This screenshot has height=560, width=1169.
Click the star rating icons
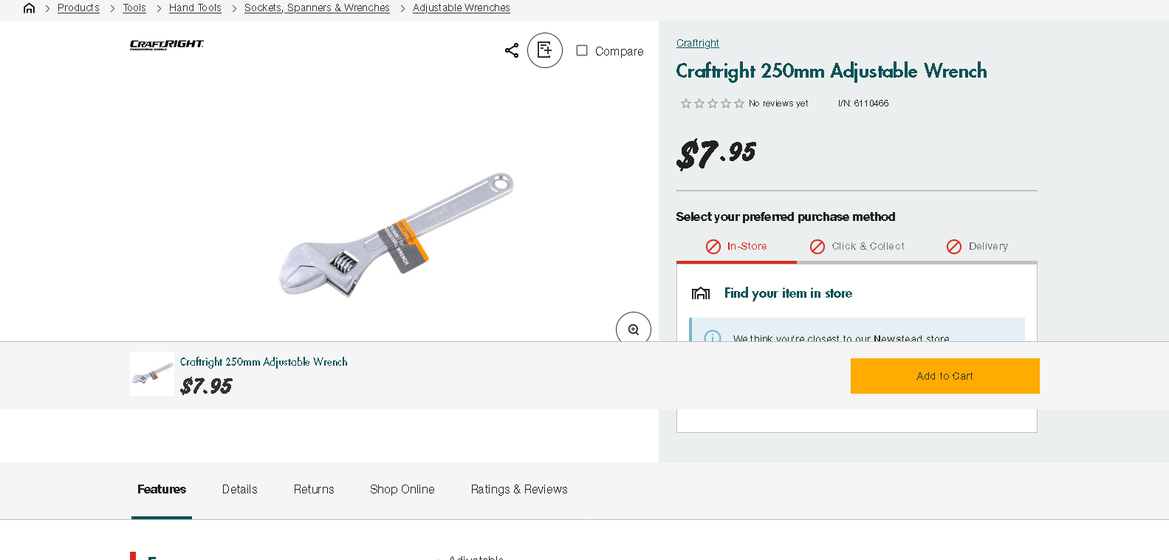712,104
